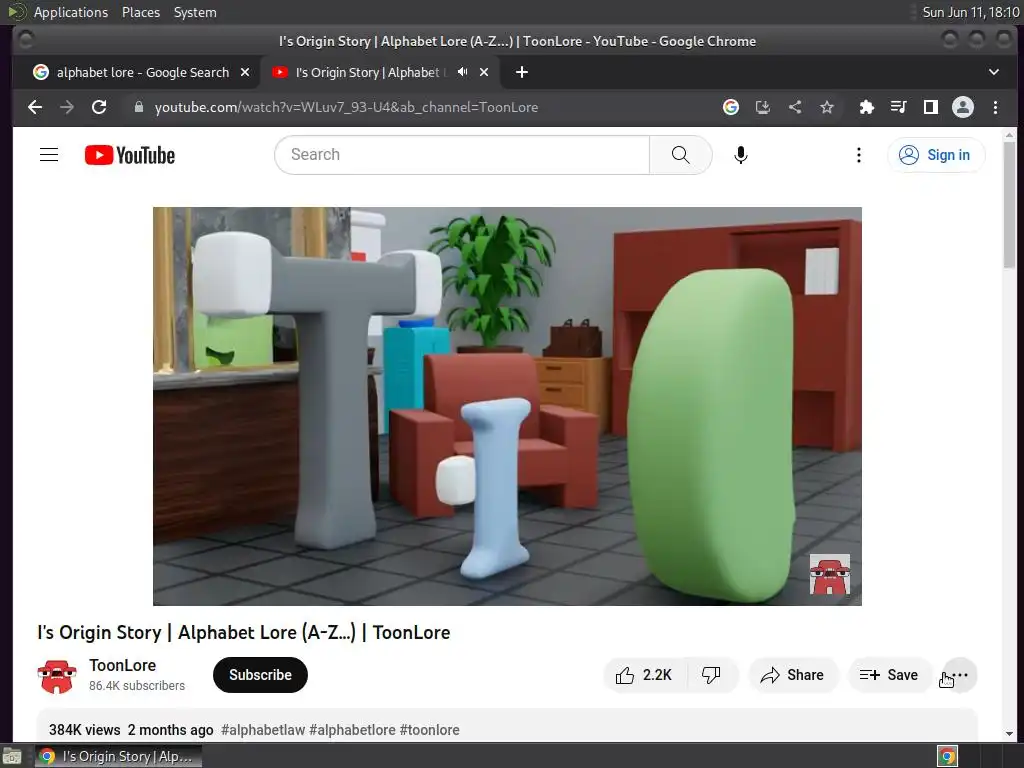Image resolution: width=1024 pixels, height=768 pixels.
Task: Click the Chrome taskbar window entry
Action: coord(118,756)
